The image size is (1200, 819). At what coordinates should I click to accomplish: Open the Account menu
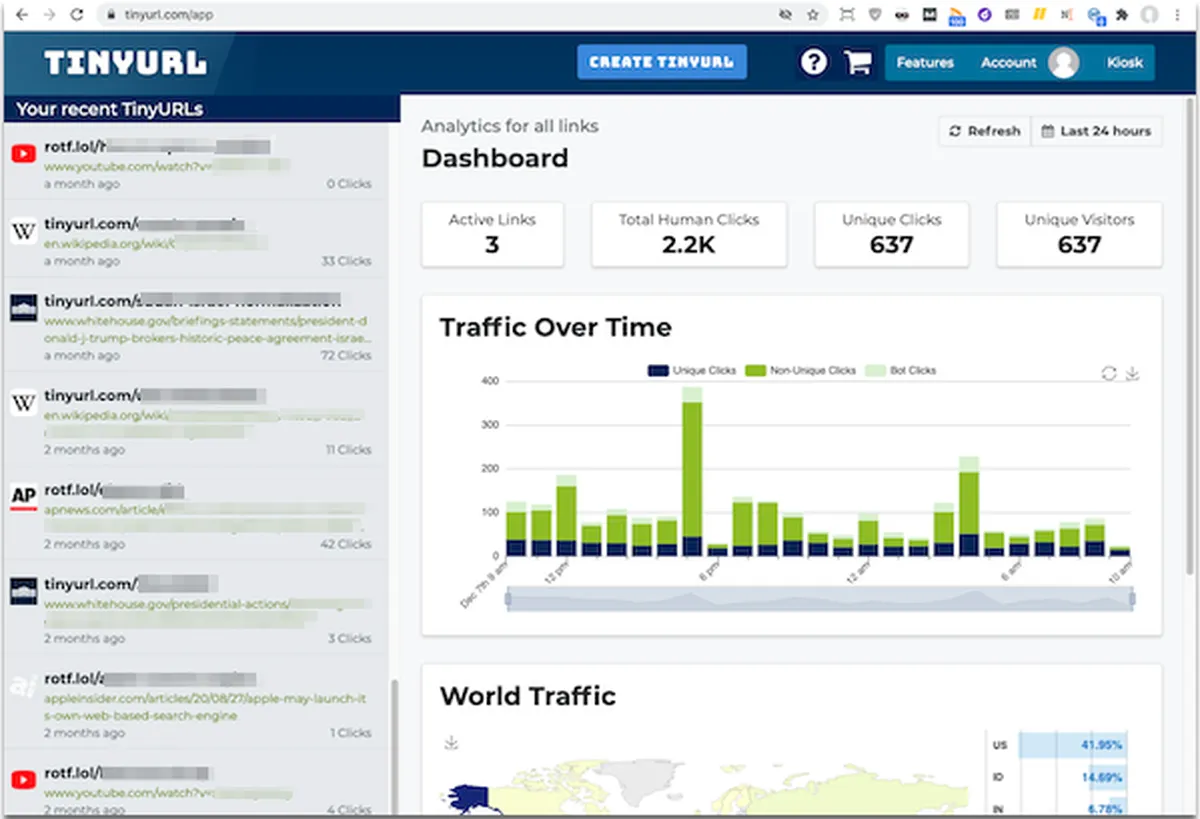[1008, 62]
